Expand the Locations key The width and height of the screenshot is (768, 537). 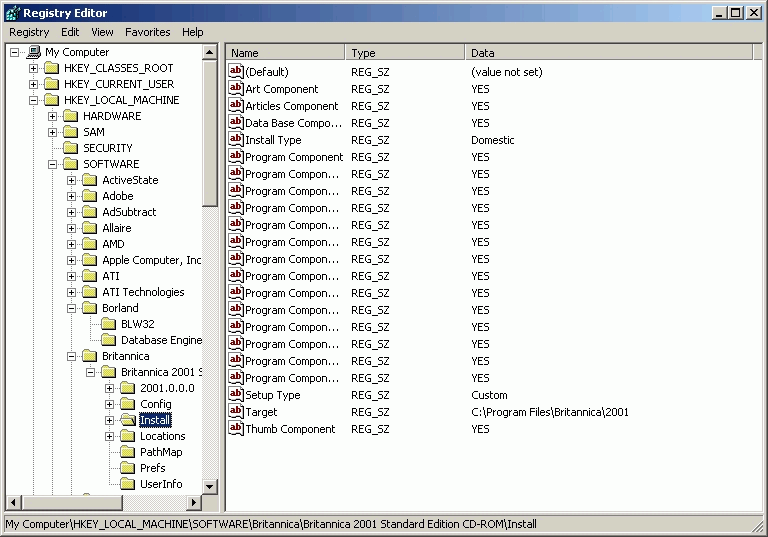pyautogui.click(x=110, y=436)
